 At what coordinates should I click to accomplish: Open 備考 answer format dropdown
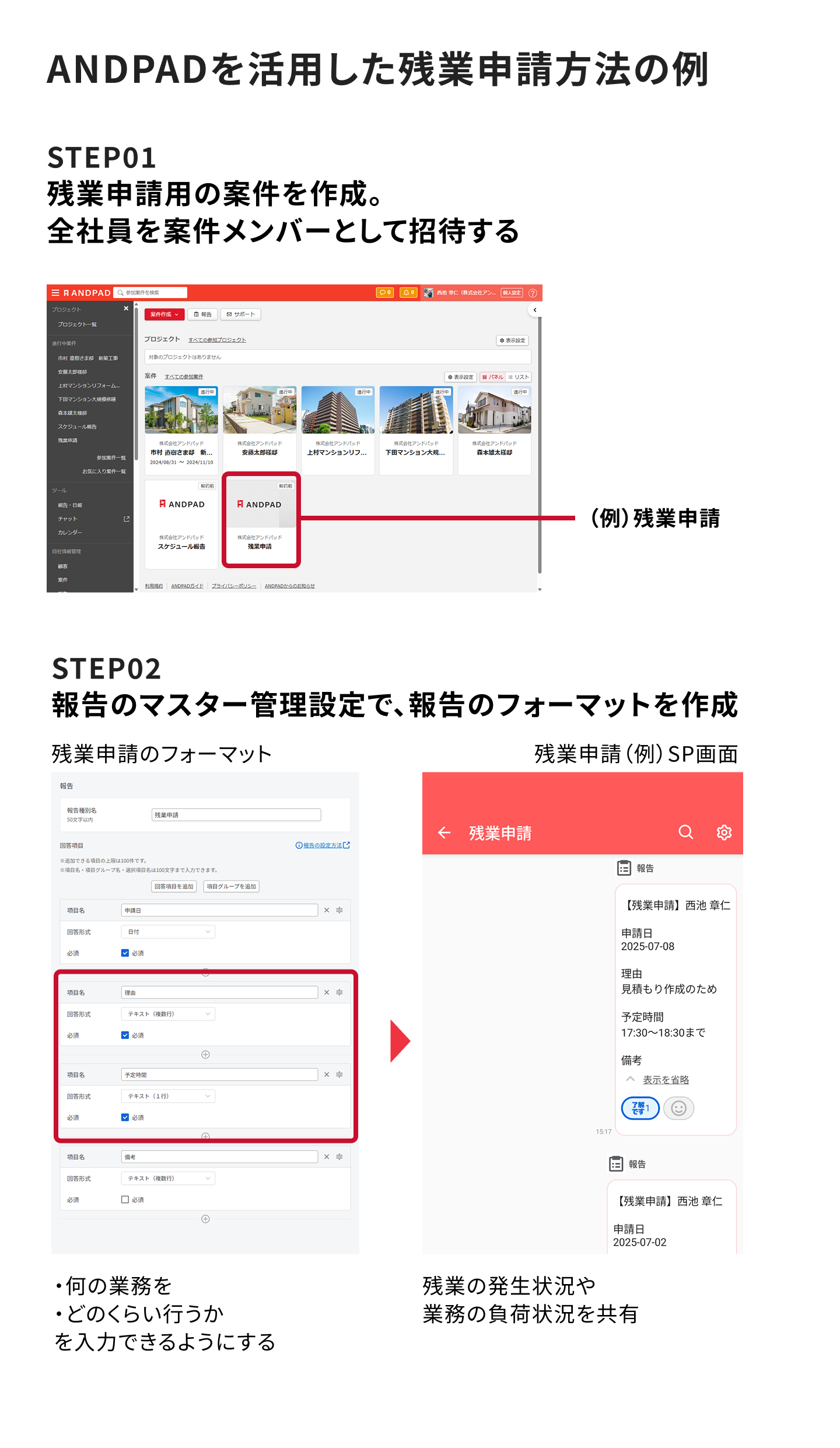click(x=168, y=1178)
